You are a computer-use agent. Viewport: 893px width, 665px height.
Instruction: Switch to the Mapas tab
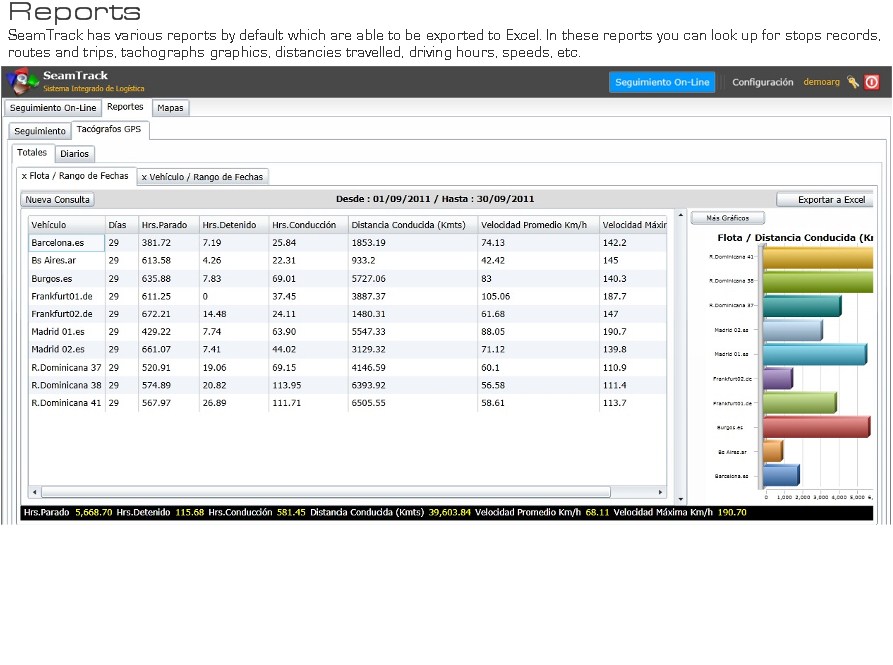coord(171,108)
